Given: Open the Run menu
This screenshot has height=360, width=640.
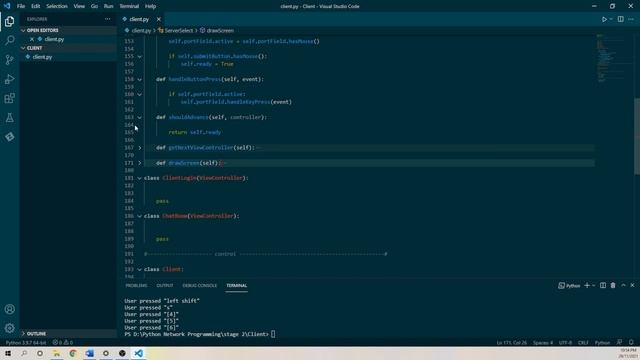Looking at the screenshot, I should 108,6.
